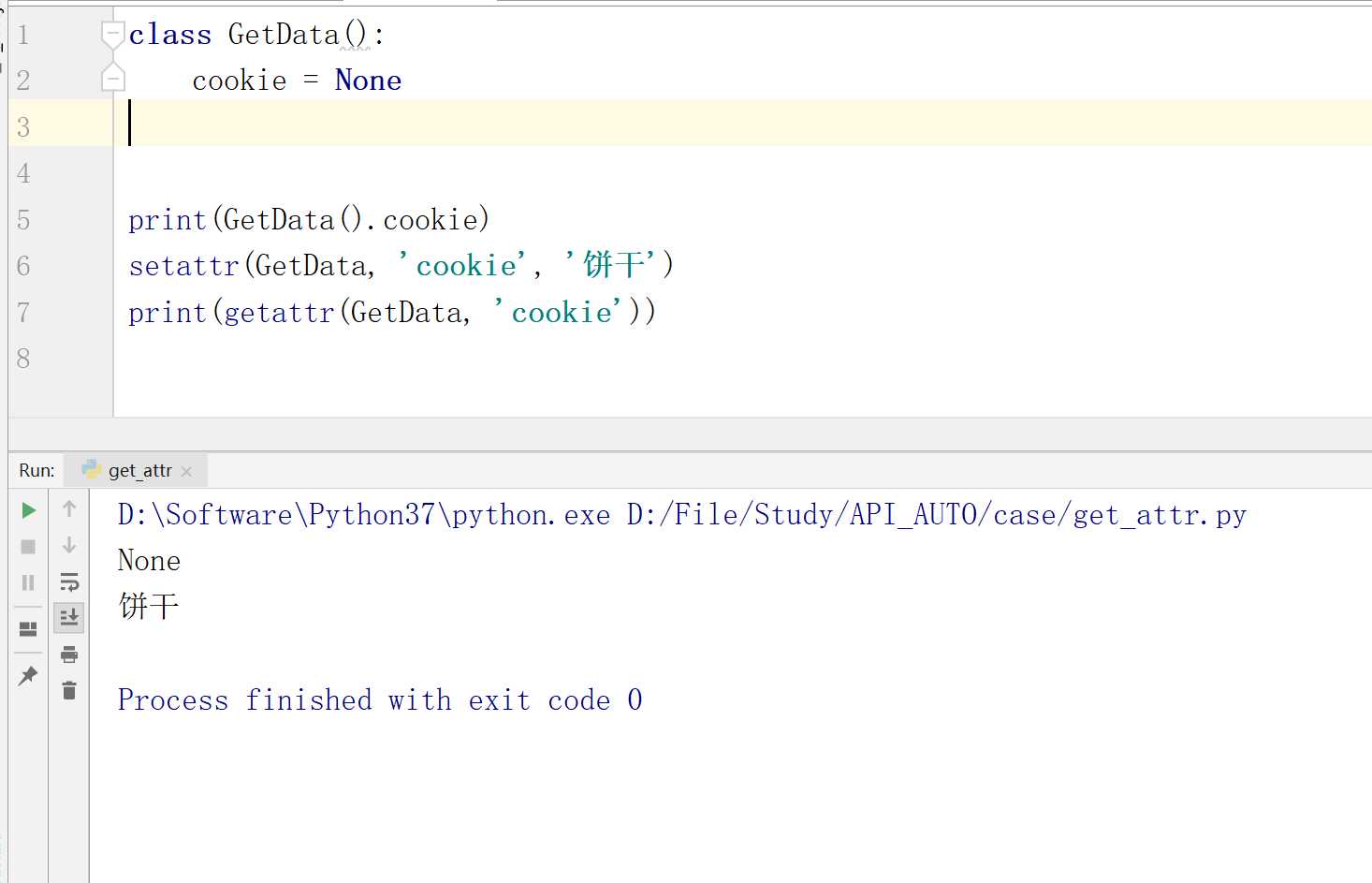Click the 'Run:' panel label

pyautogui.click(x=36, y=470)
